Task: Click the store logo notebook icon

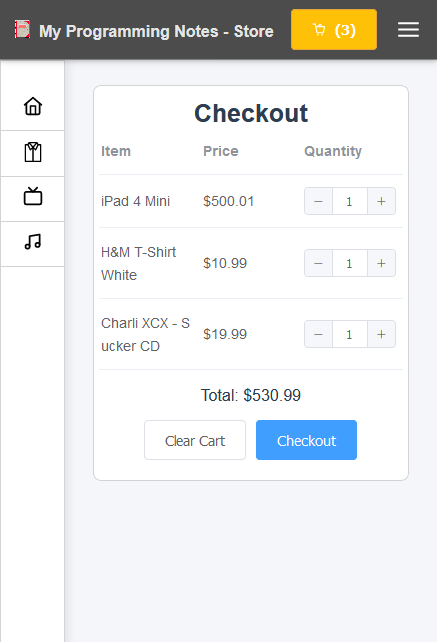Action: (22, 29)
